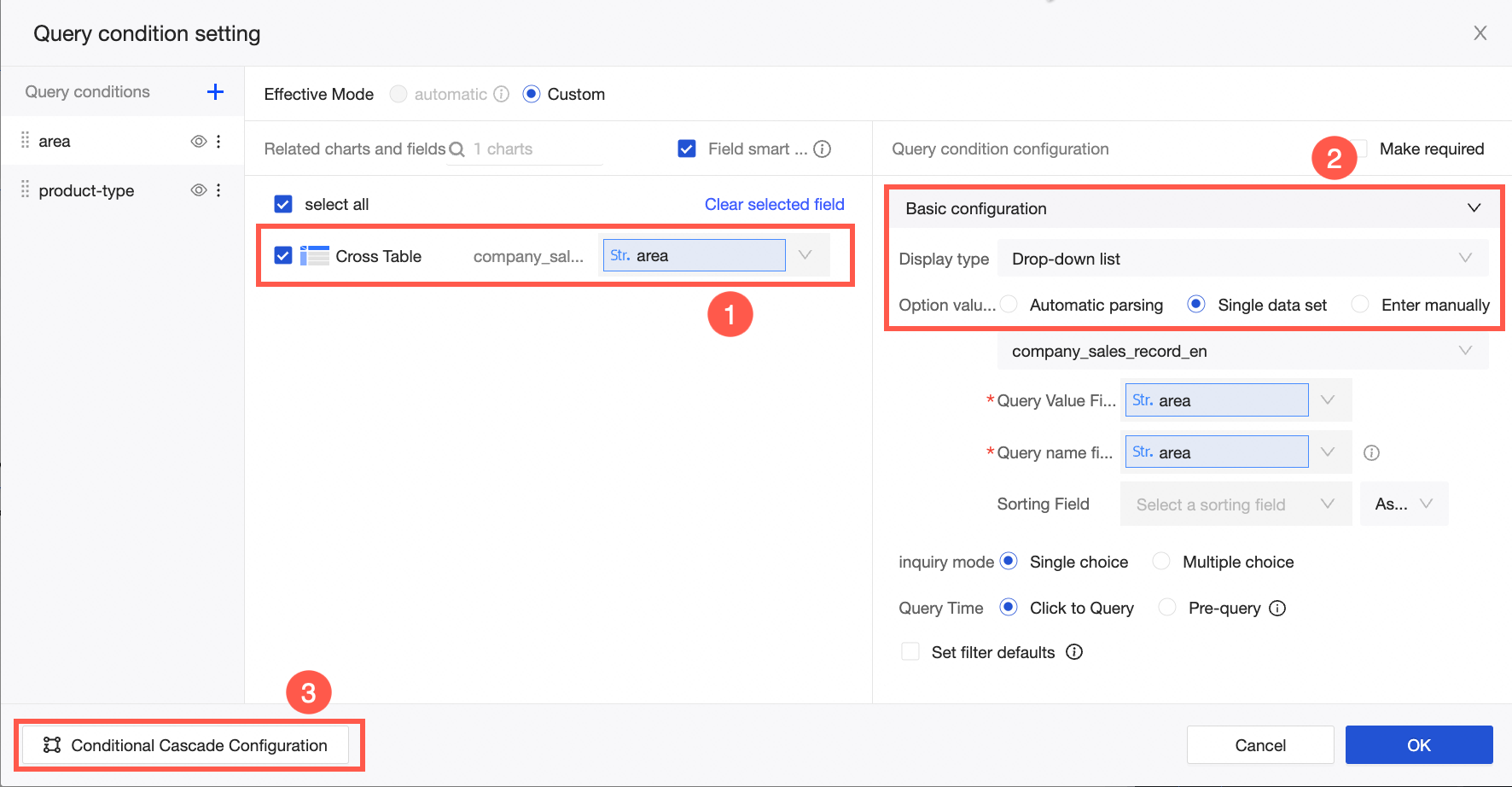Click info icon next to Query name field

[1371, 453]
